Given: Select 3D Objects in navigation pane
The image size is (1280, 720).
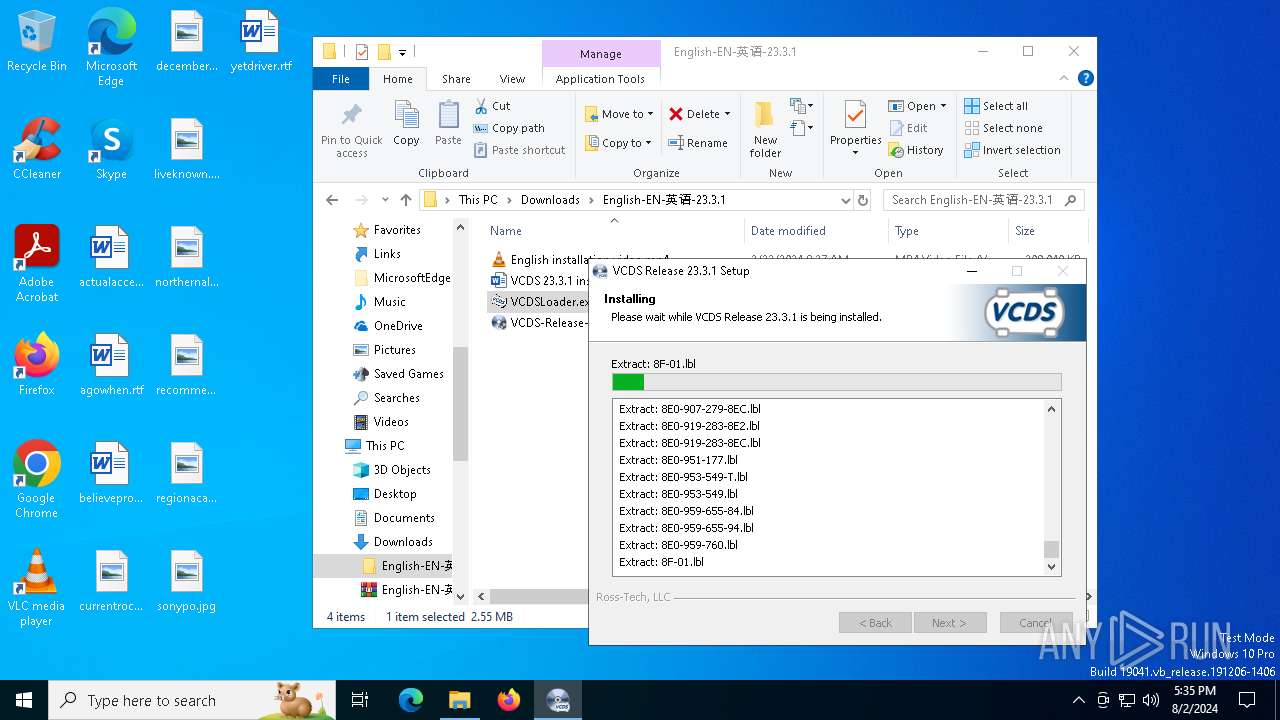Looking at the screenshot, I should 401,470.
